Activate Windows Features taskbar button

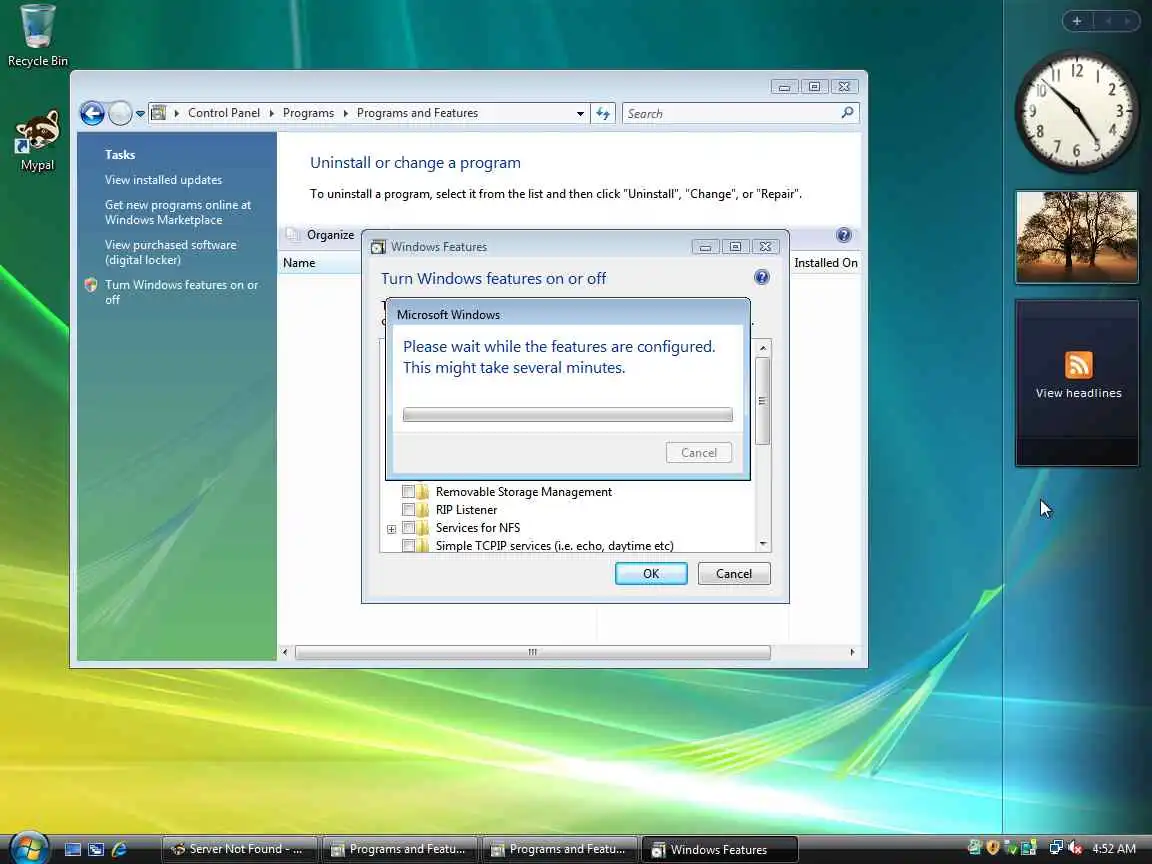[720, 849]
